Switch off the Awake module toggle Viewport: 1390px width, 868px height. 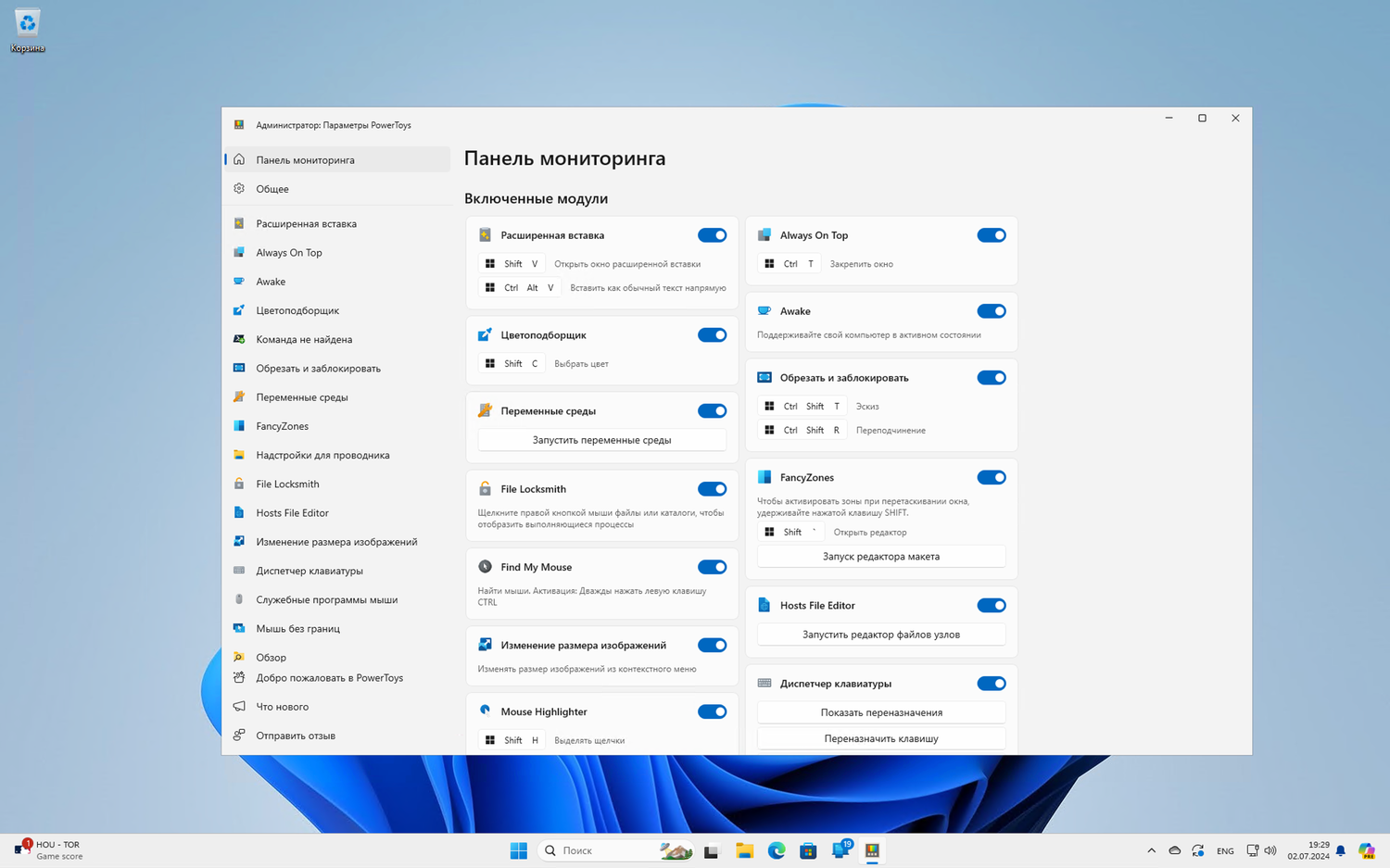pyautogui.click(x=992, y=311)
